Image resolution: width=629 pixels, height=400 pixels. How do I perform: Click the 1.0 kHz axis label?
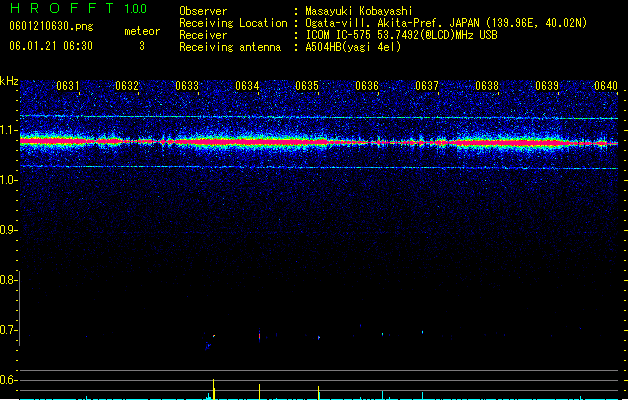[x=9, y=180]
